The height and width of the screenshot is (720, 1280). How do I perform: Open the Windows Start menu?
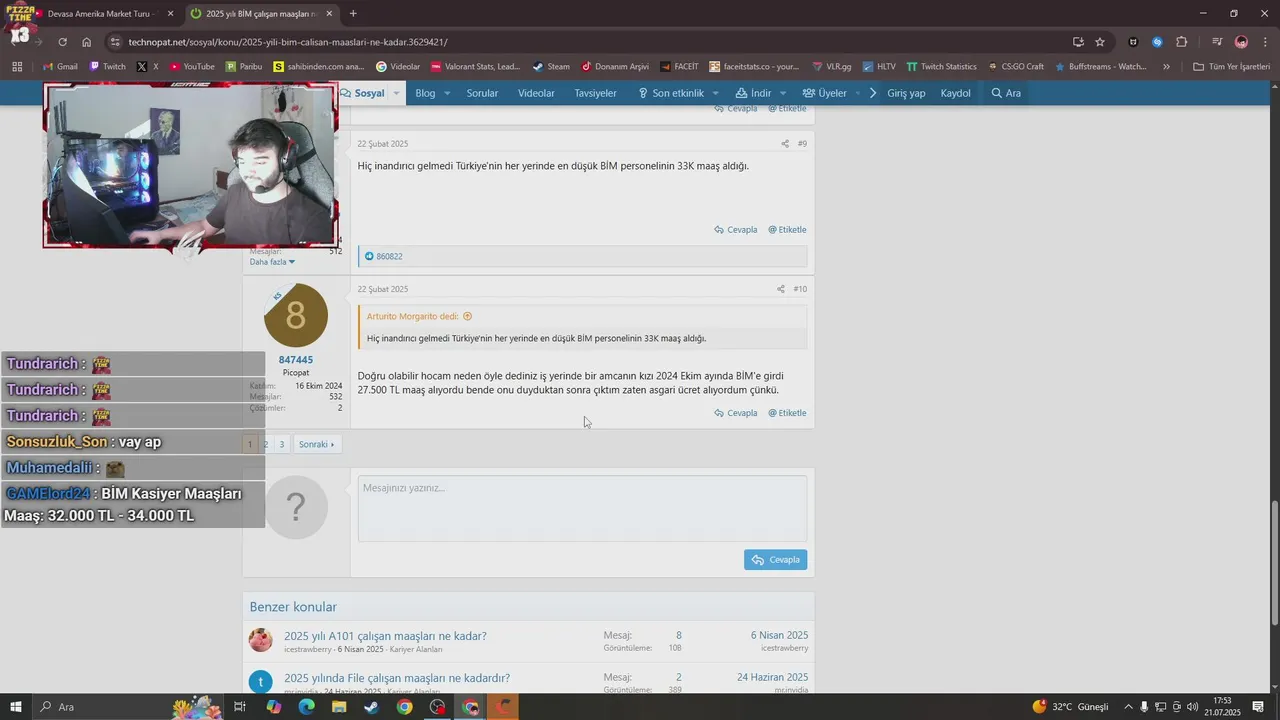[x=16, y=707]
